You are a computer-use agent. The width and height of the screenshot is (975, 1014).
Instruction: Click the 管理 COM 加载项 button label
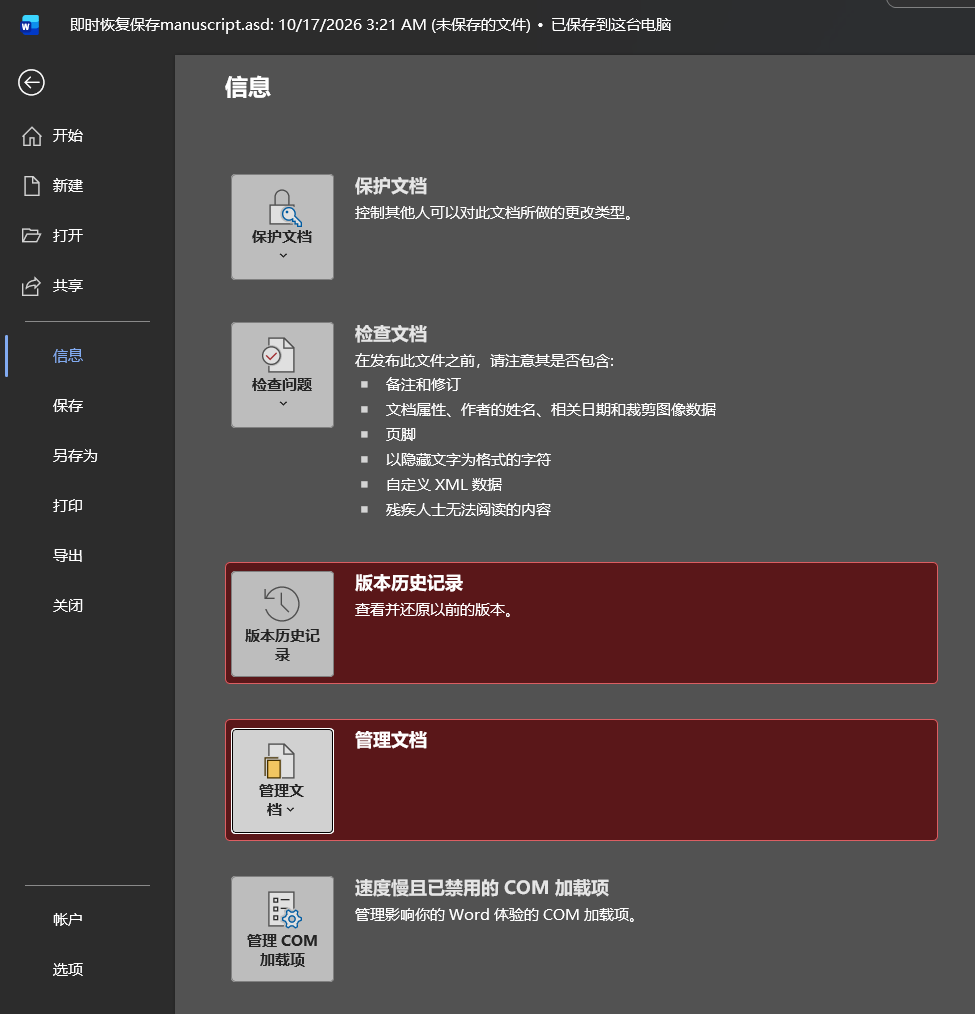tap(283, 950)
